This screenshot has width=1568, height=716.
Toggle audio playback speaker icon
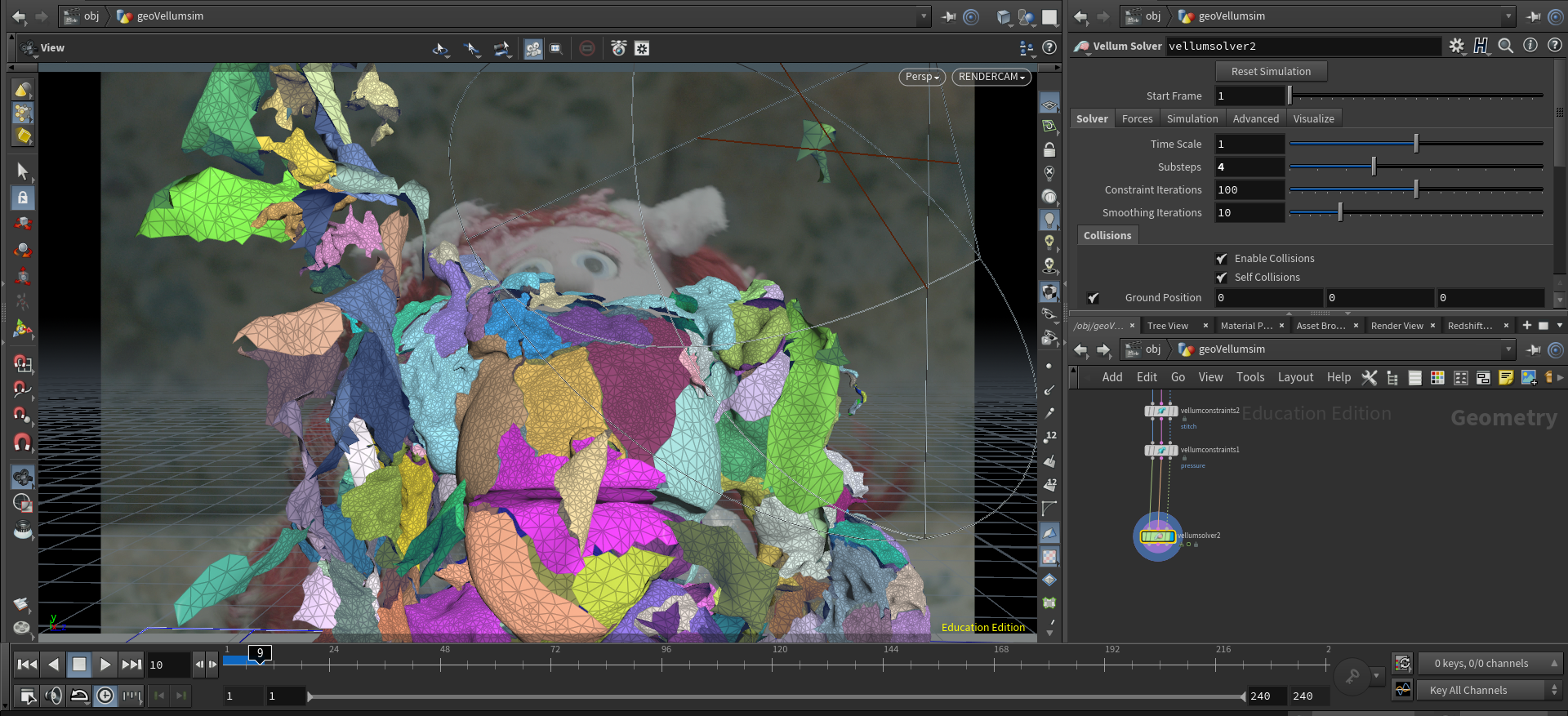pyautogui.click(x=53, y=696)
